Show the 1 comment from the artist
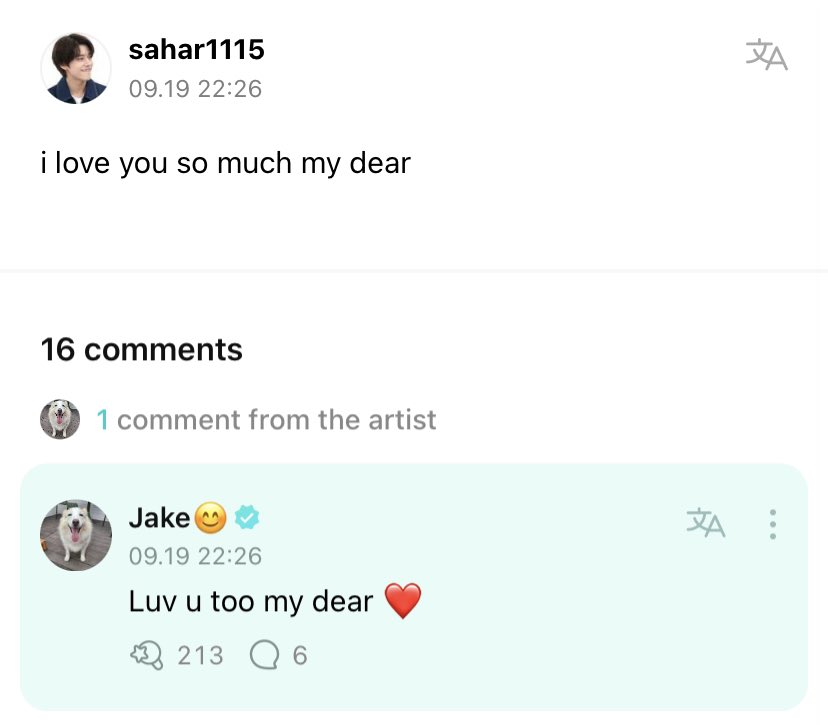 pyautogui.click(x=266, y=420)
